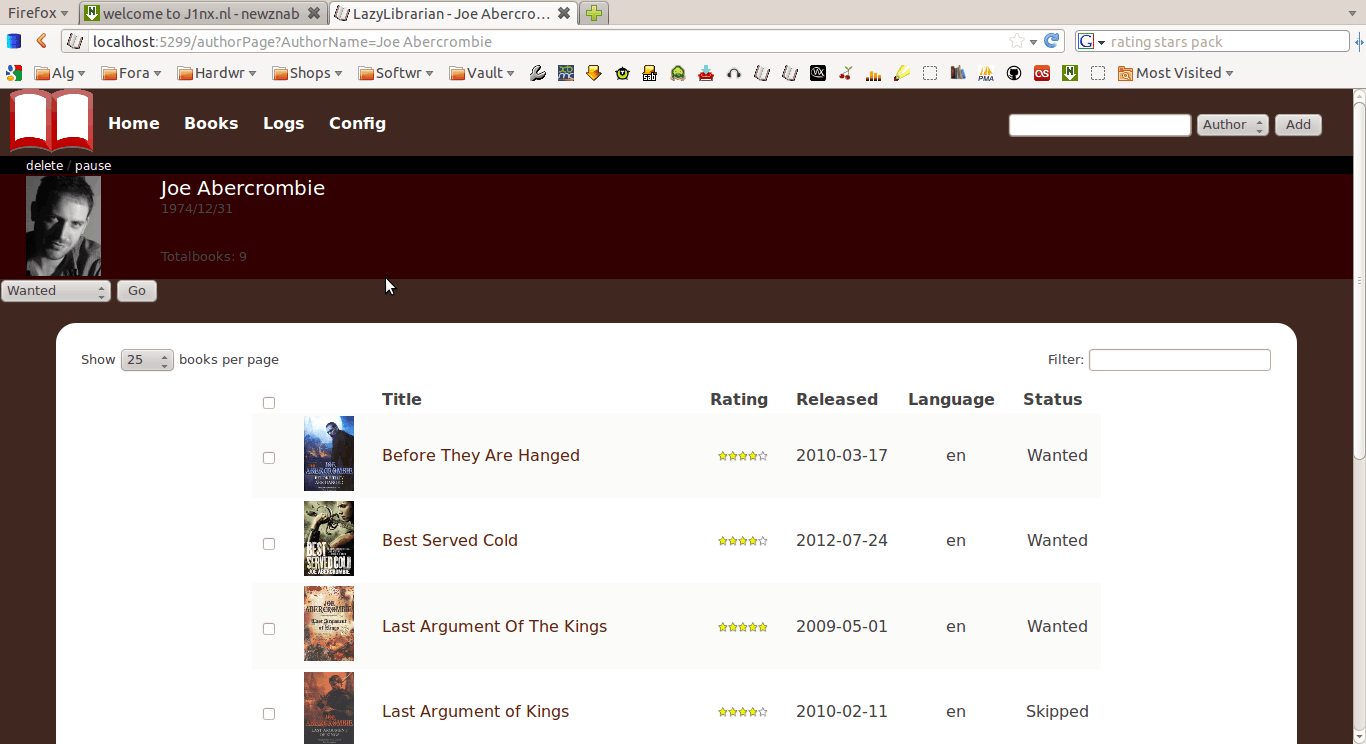The width and height of the screenshot is (1366, 744).
Task: Check the box for Before They Are Hanged
Action: [269, 458]
